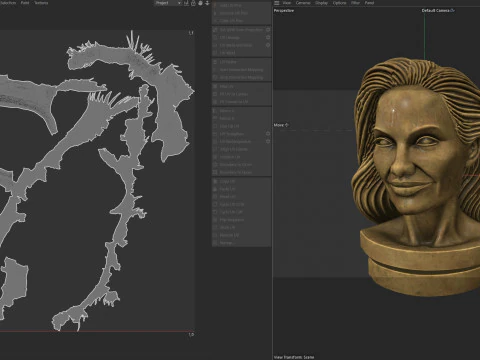This screenshot has width=480, height=360.
Task: Click the Remove UV Pins command
Action: [x=241, y=13]
